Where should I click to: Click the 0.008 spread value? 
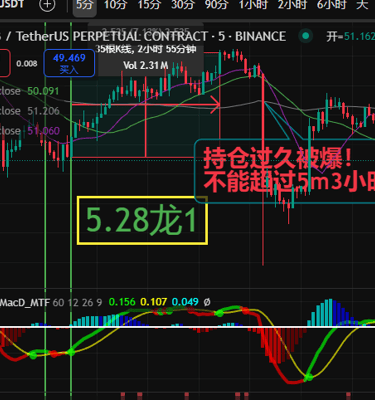tap(27, 63)
